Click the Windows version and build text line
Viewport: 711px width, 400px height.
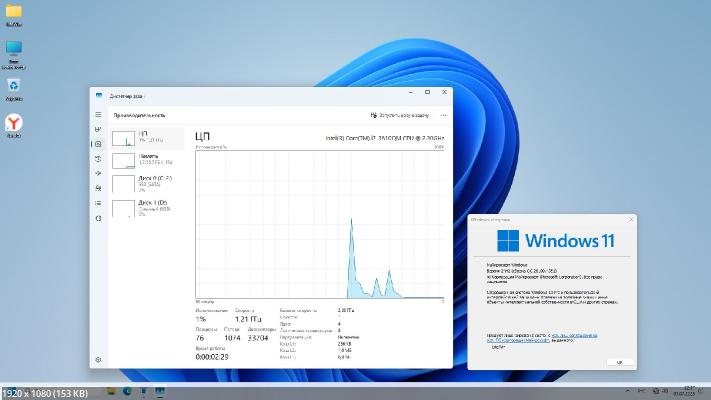pyautogui.click(x=521, y=271)
